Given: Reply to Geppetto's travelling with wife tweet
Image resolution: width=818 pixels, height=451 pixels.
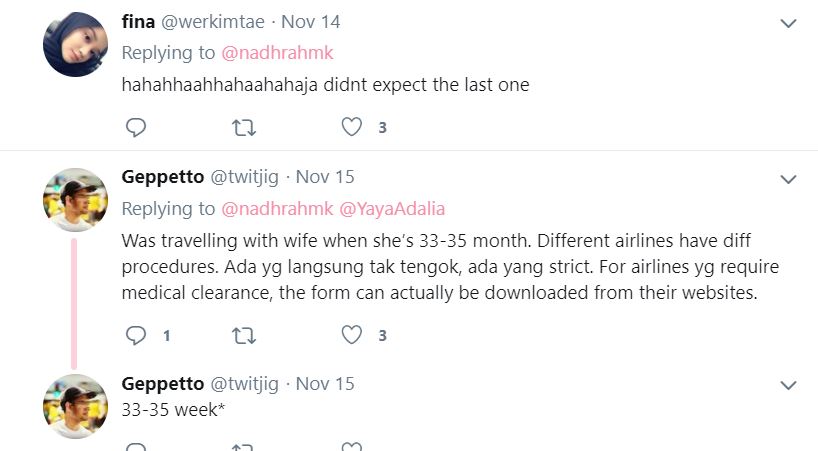Looking at the screenshot, I should coord(136,336).
